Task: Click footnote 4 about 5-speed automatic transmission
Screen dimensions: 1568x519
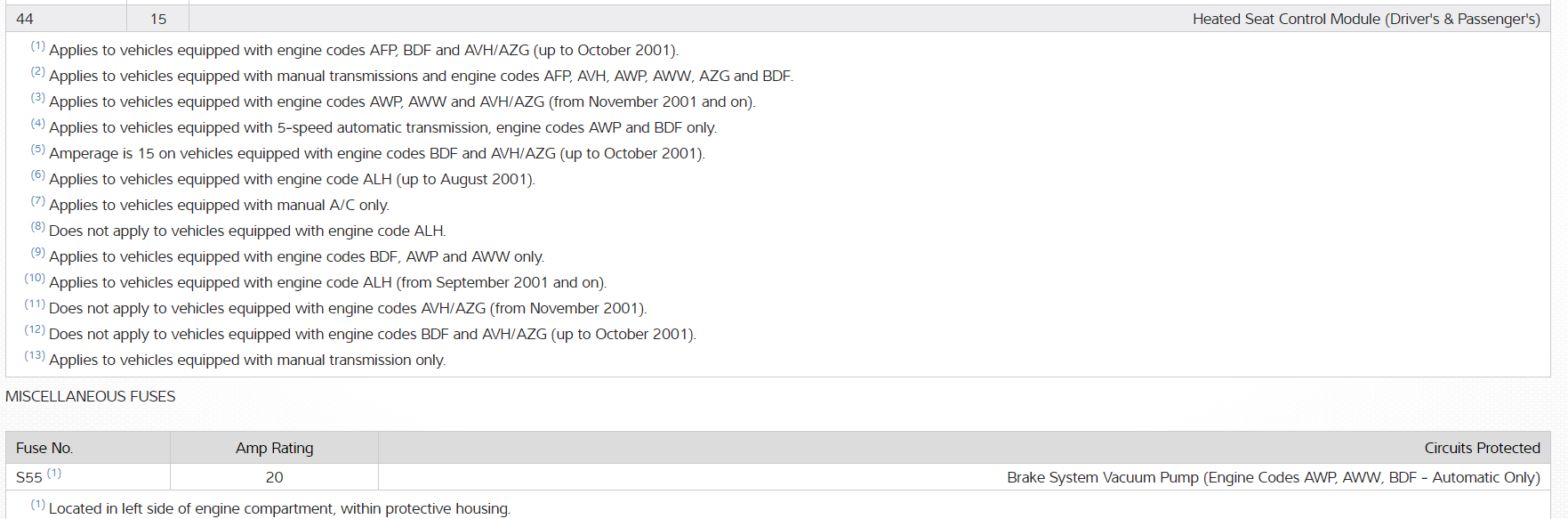Action: pos(382,128)
